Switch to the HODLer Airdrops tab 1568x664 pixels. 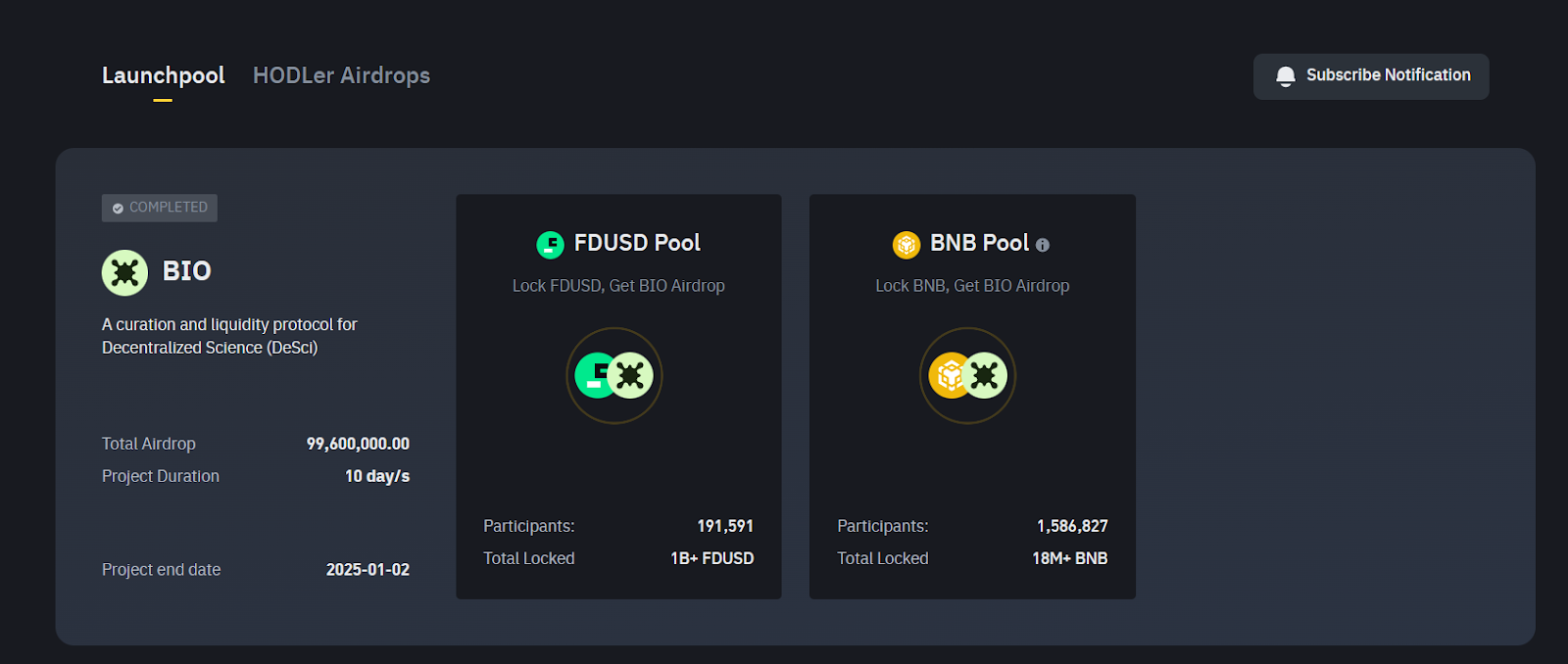pos(341,75)
